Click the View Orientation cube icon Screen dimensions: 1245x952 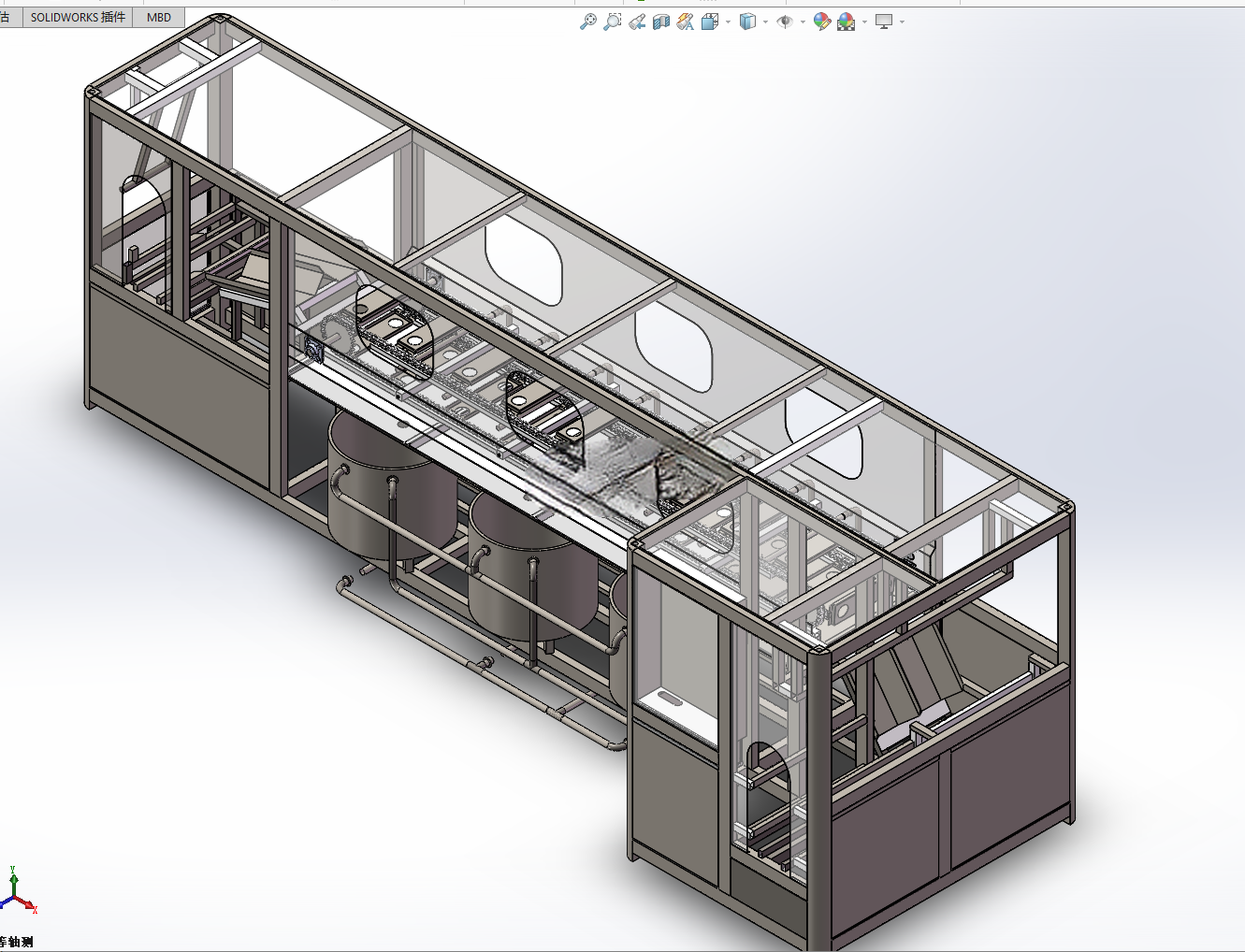pyautogui.click(x=709, y=22)
